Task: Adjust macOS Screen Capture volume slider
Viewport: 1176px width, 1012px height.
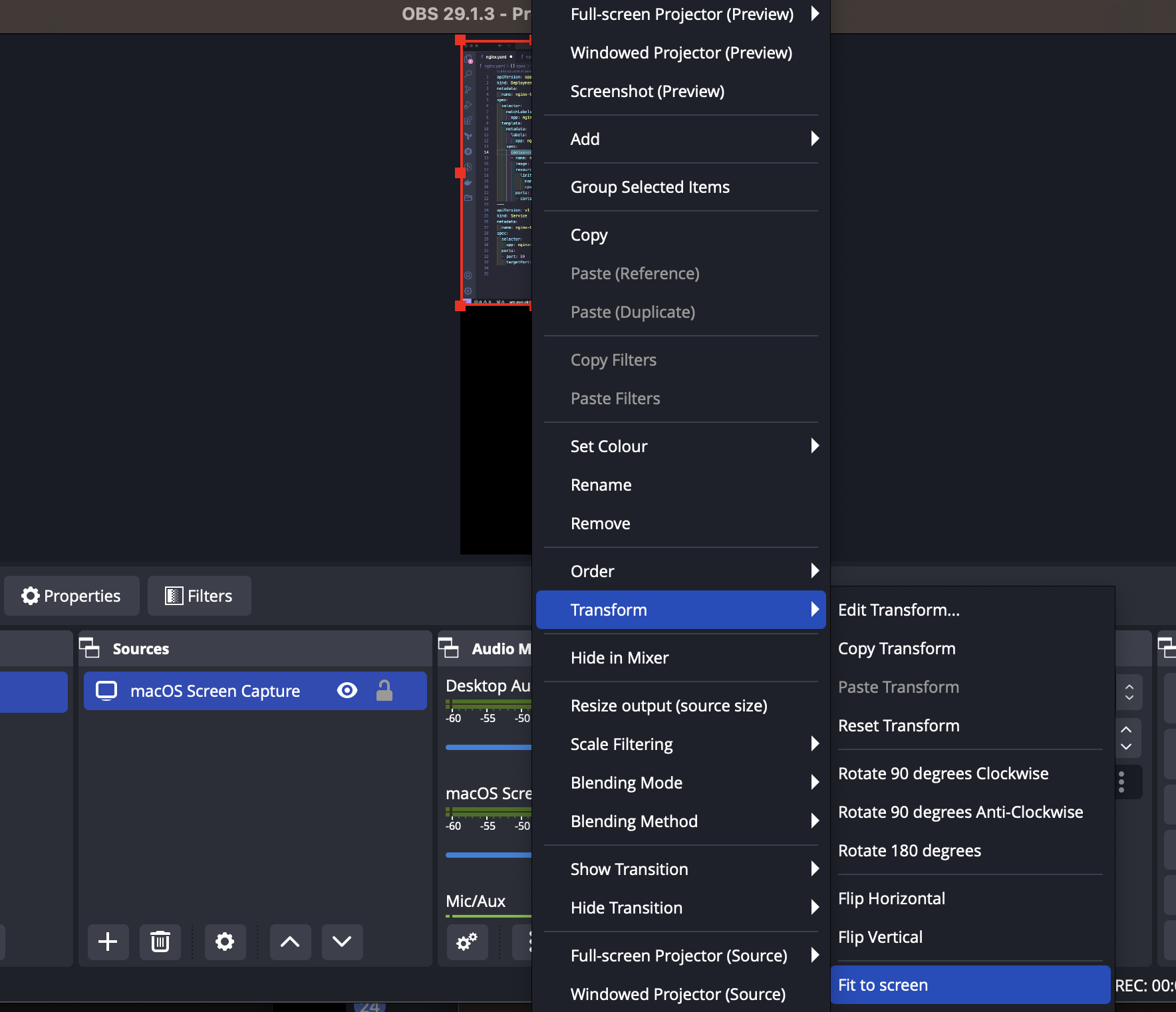Action: coord(489,855)
